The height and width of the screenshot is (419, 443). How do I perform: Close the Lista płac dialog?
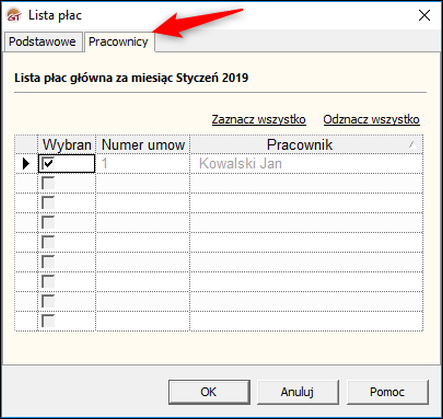click(x=424, y=15)
